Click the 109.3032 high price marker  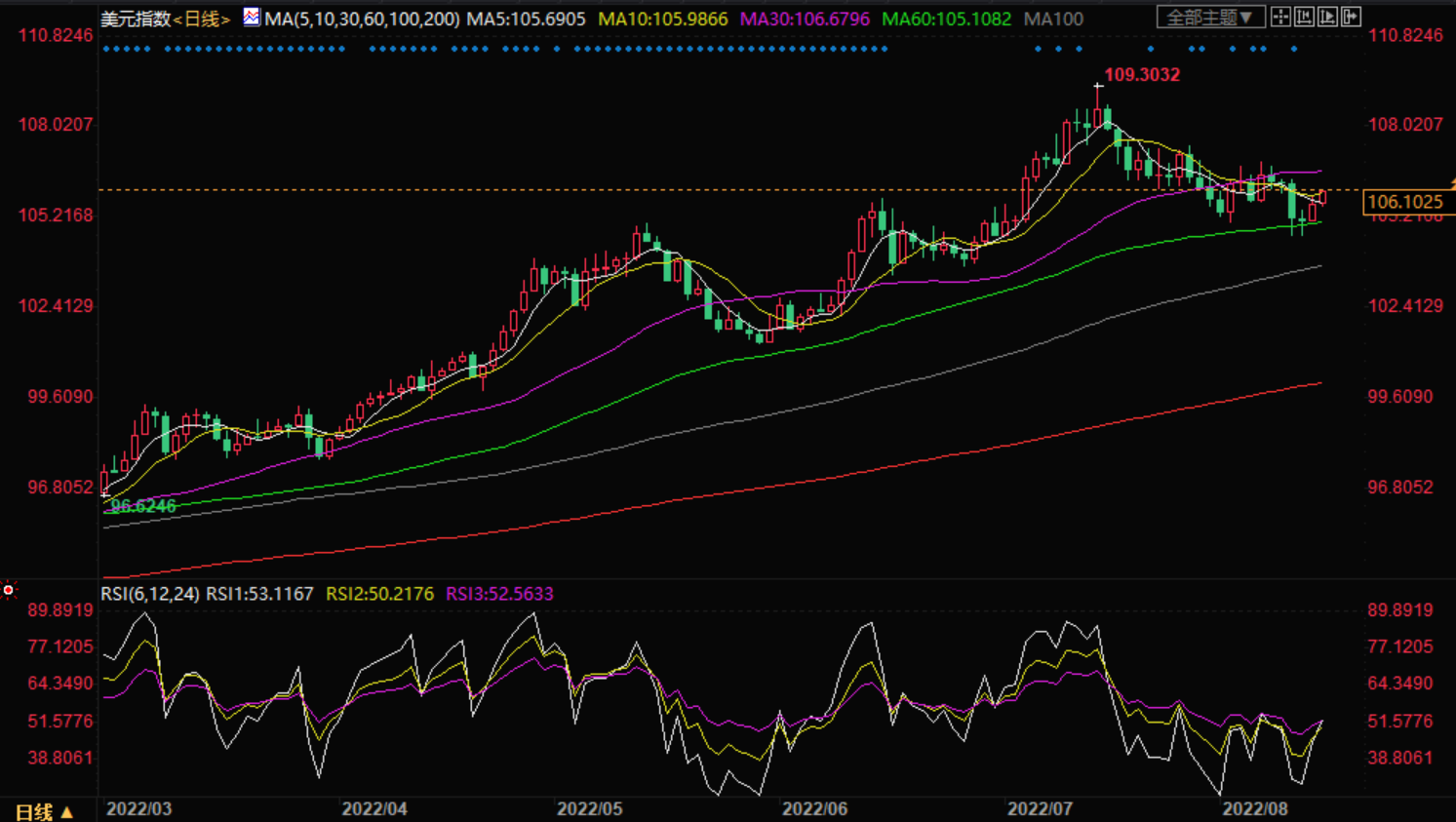click(1141, 75)
